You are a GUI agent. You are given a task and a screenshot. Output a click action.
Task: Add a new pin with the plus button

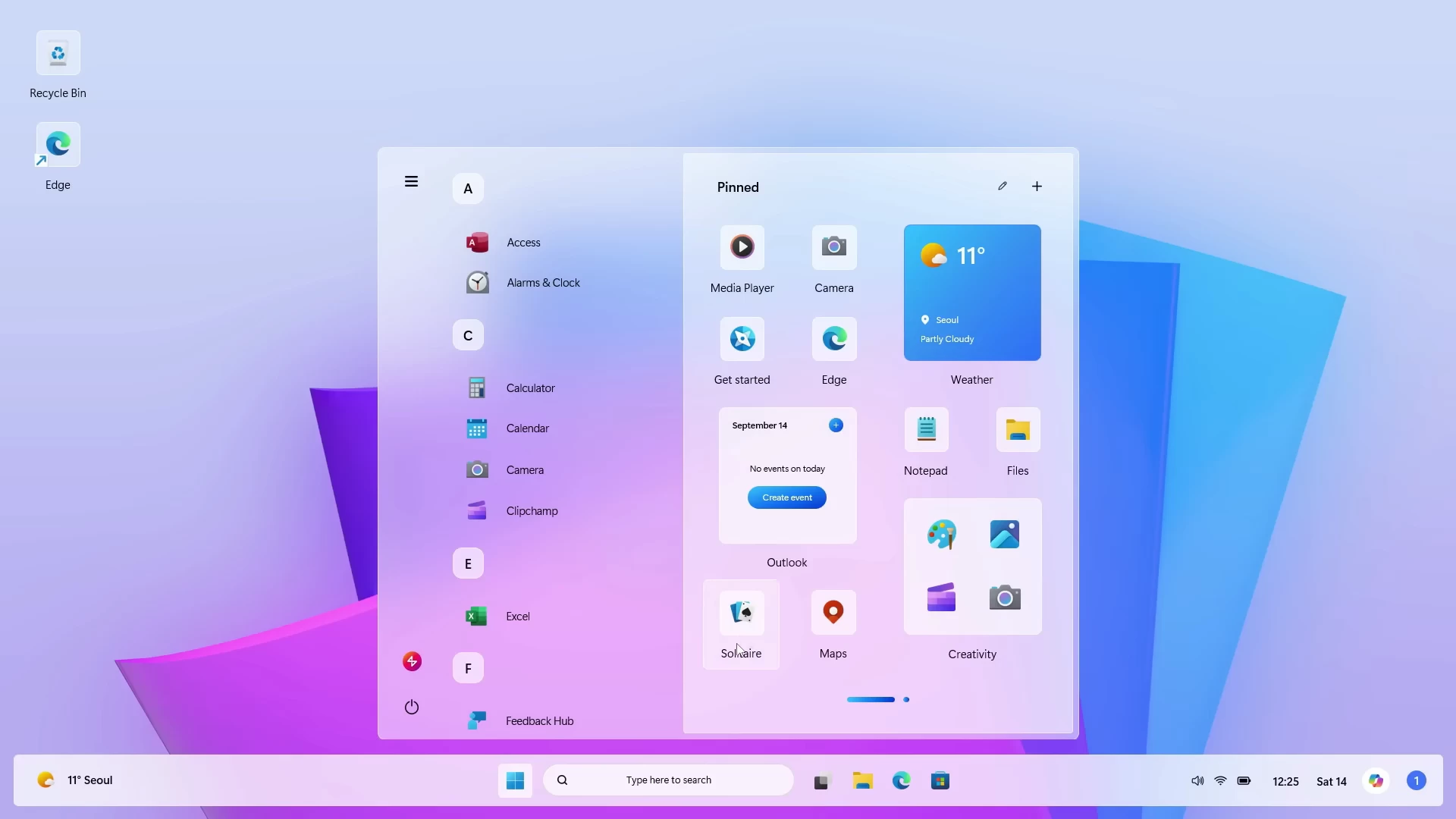point(1037,186)
